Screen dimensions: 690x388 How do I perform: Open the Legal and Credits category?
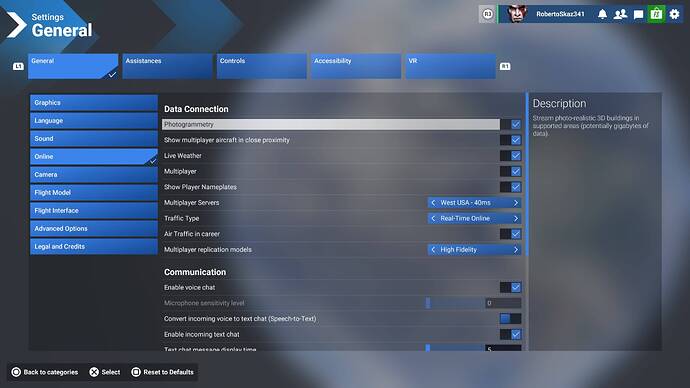pyautogui.click(x=94, y=247)
